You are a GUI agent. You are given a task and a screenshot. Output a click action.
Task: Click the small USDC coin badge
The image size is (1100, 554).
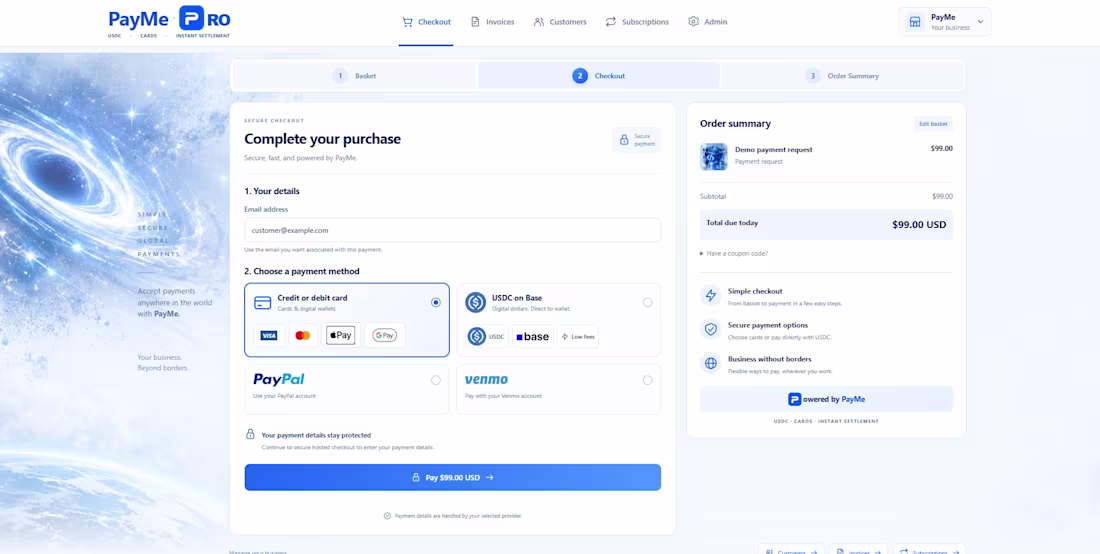pos(487,337)
